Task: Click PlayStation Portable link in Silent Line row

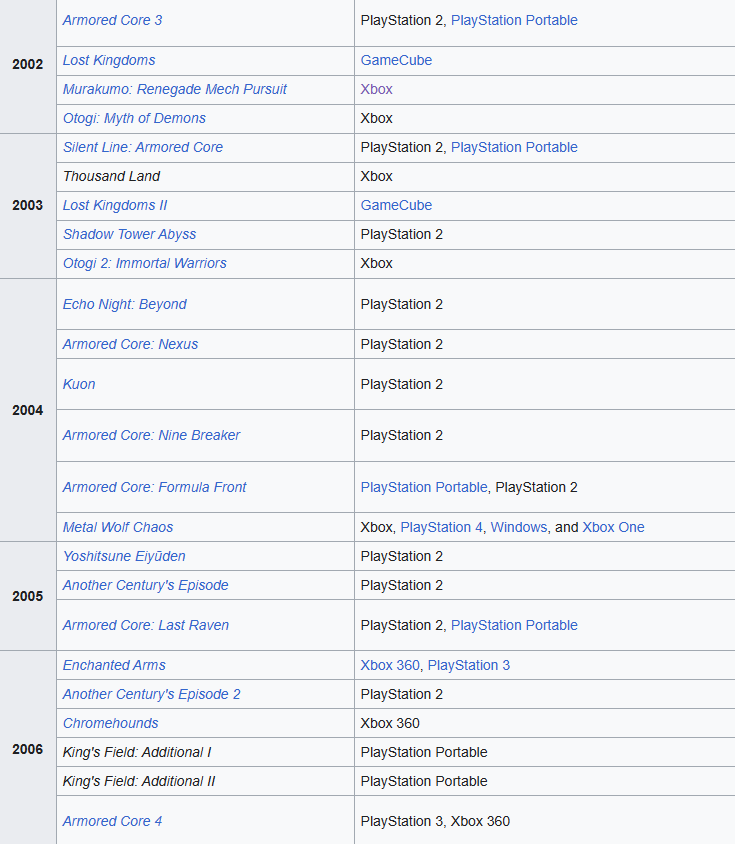Action: click(514, 147)
